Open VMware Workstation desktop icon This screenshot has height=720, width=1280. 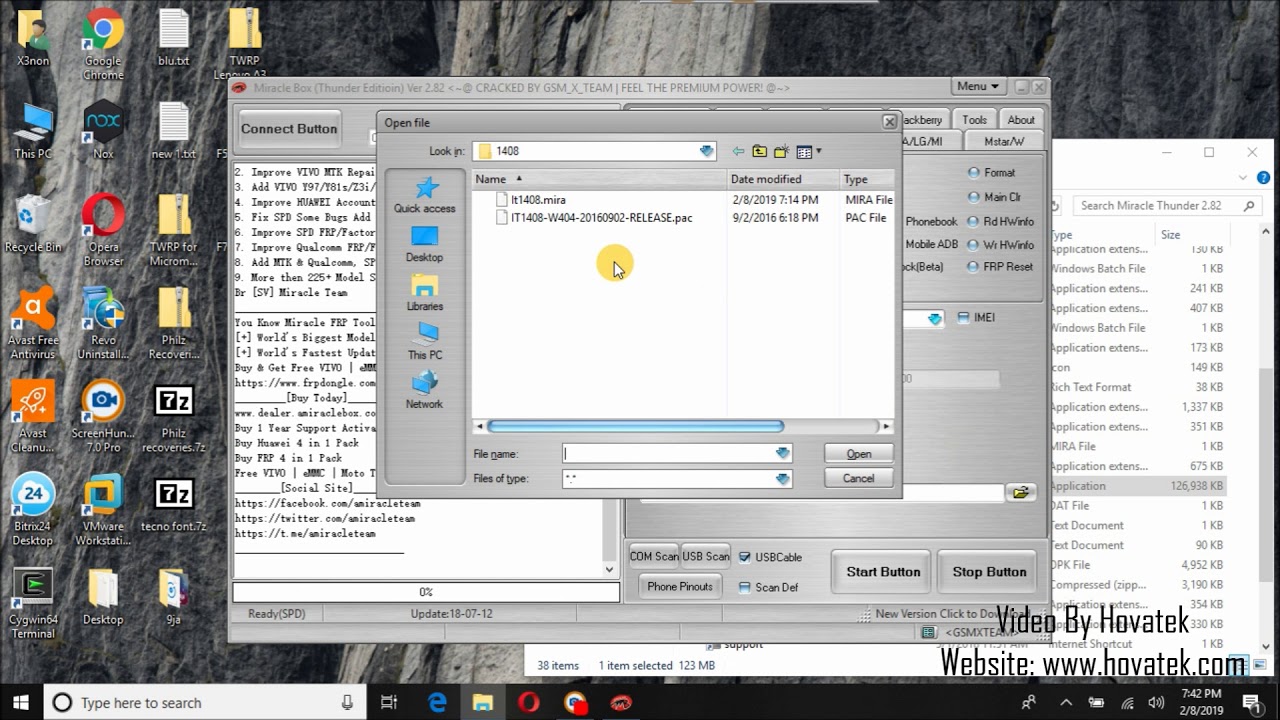(103, 510)
